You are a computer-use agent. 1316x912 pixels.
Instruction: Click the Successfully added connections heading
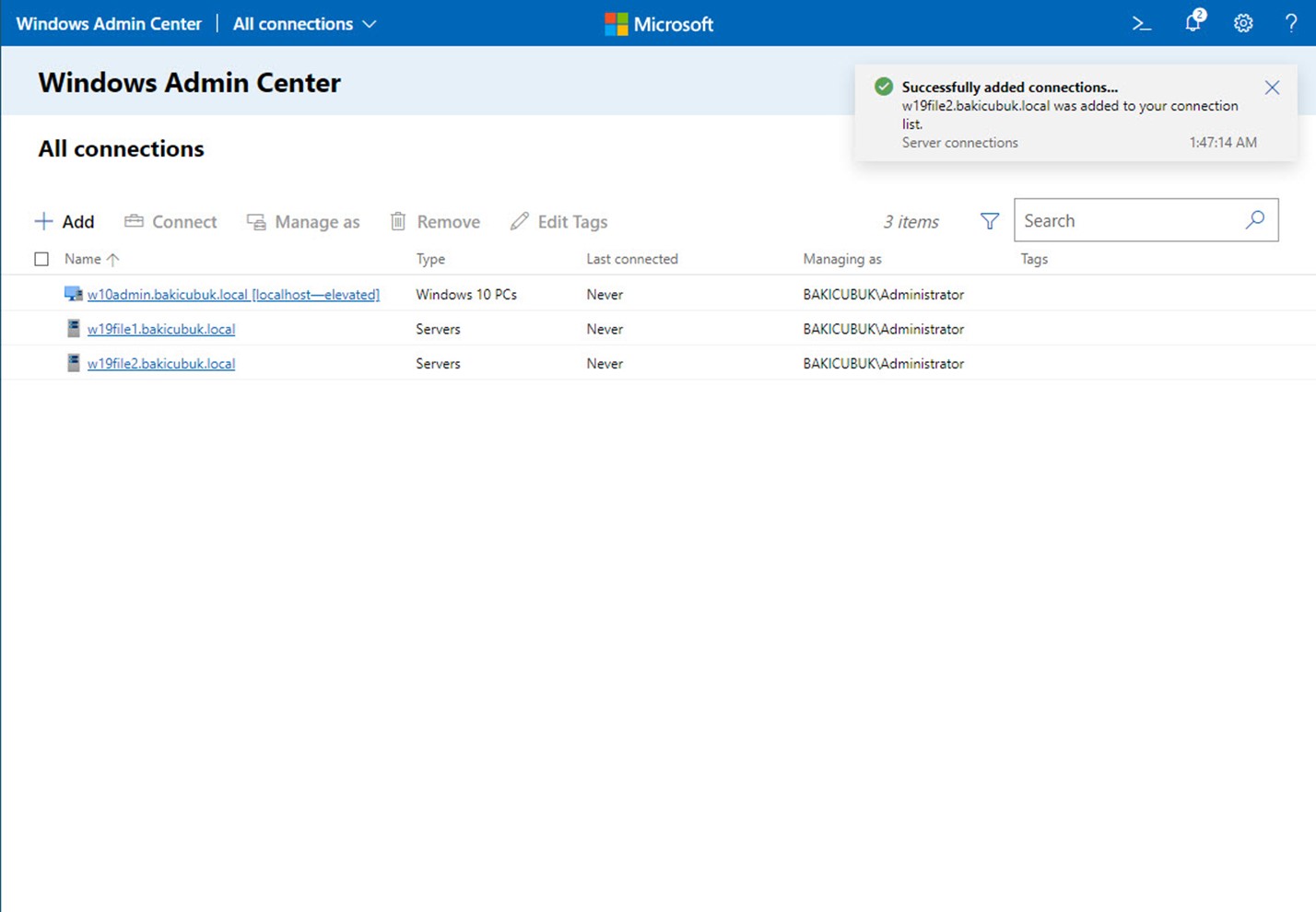(x=1010, y=87)
